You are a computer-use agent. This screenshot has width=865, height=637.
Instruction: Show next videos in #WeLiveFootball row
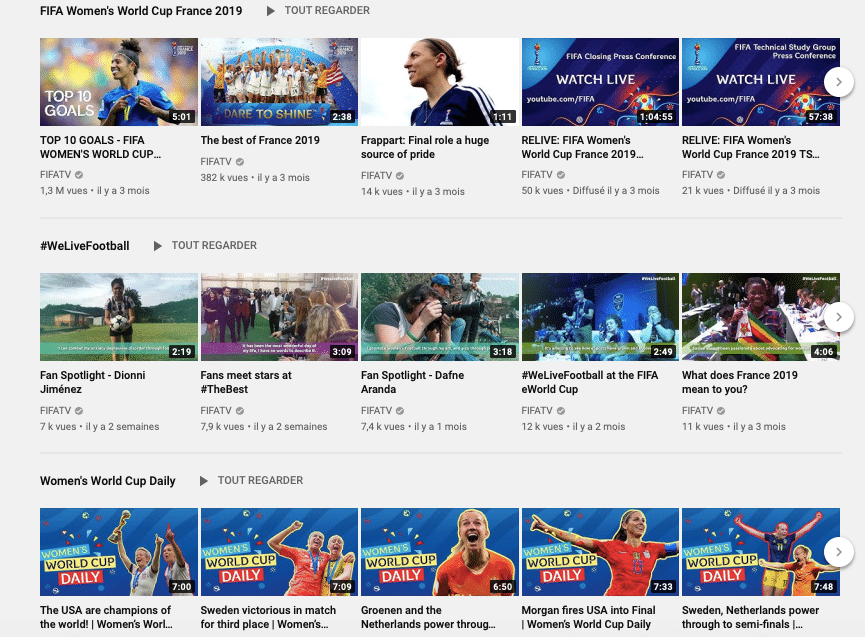tap(839, 317)
